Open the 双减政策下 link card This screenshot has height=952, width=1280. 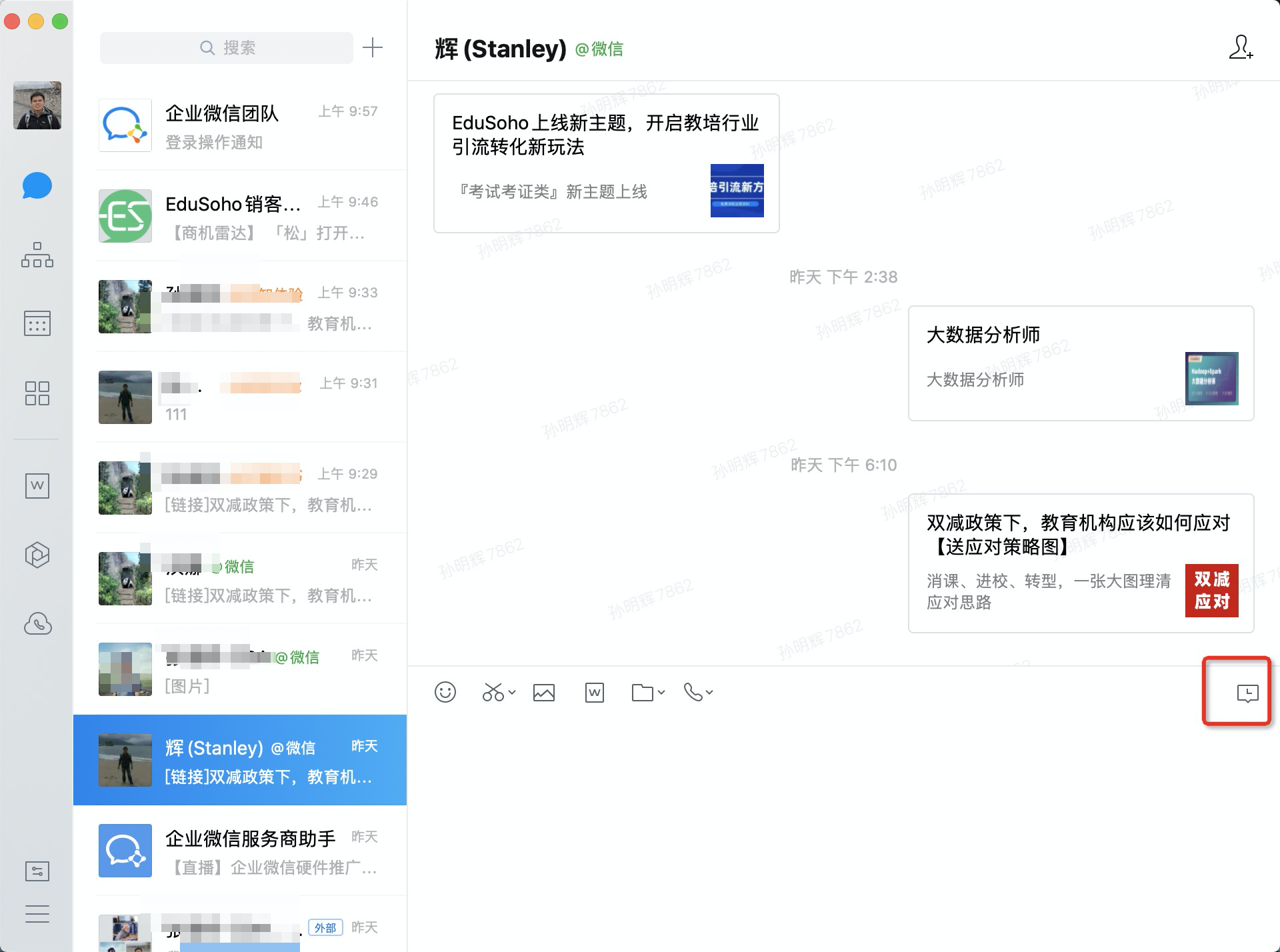coord(1081,563)
